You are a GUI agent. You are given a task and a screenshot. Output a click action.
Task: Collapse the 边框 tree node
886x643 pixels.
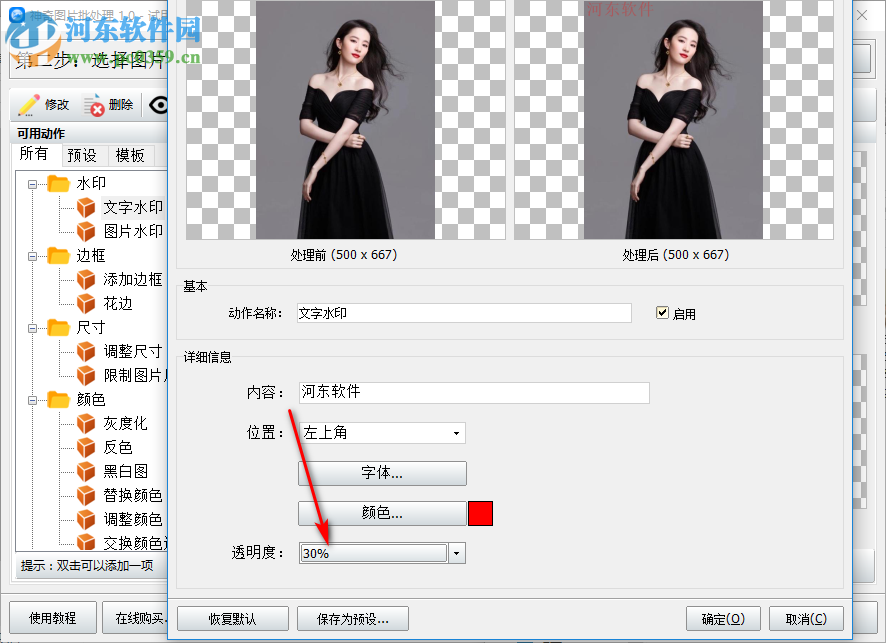click(x=32, y=256)
